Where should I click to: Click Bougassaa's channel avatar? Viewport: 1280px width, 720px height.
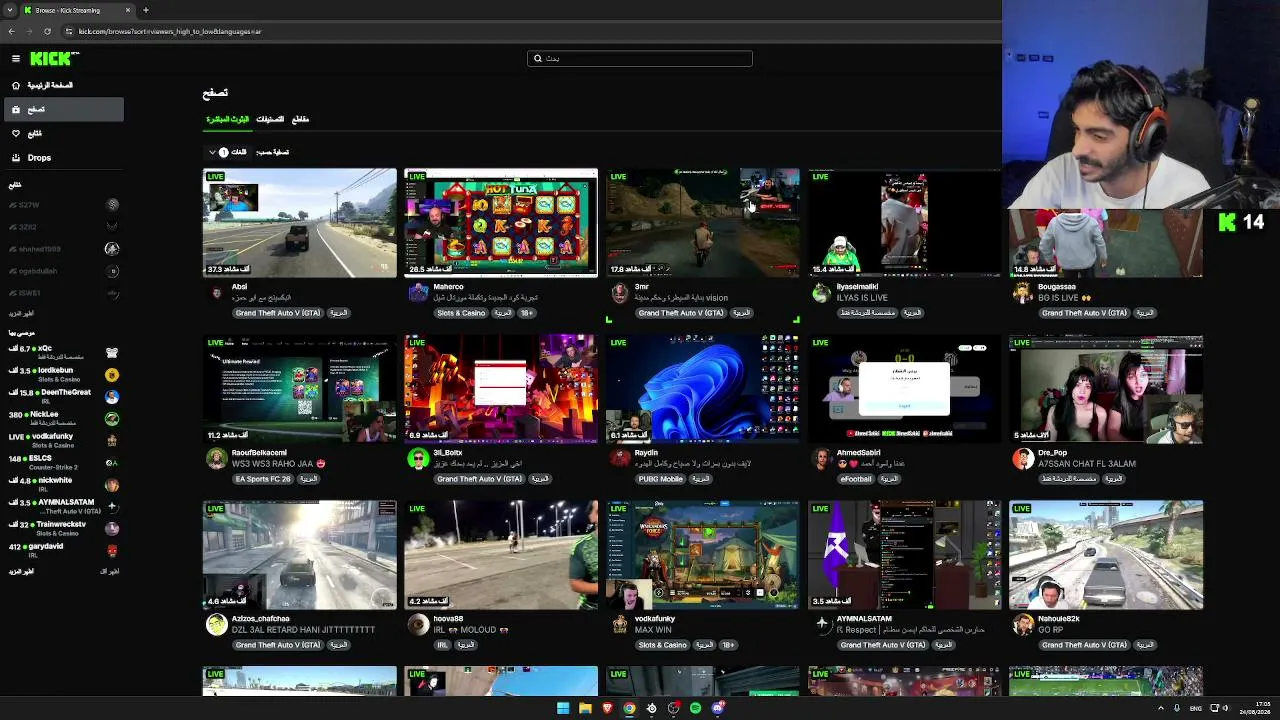pyautogui.click(x=1023, y=293)
